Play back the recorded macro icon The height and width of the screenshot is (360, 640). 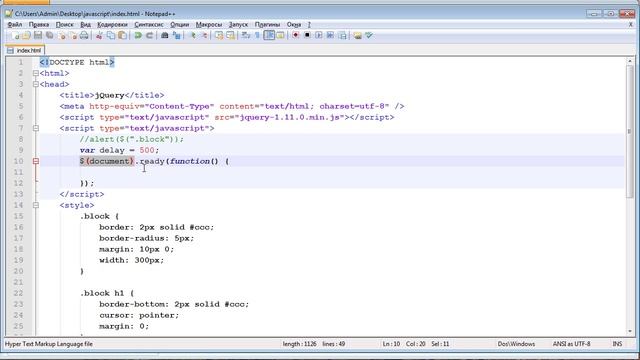click(319, 36)
